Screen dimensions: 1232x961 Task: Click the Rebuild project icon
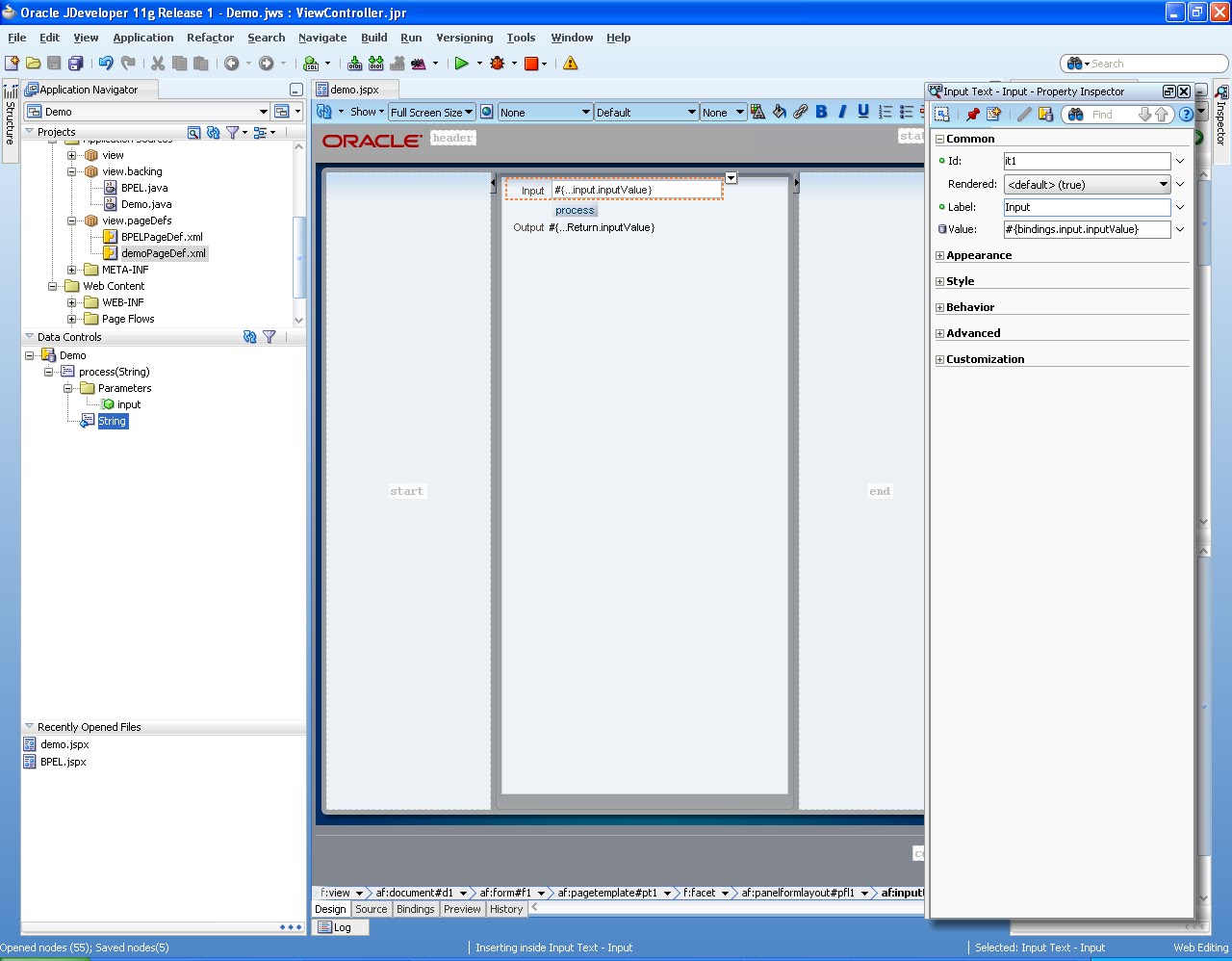pyautogui.click(x=376, y=64)
